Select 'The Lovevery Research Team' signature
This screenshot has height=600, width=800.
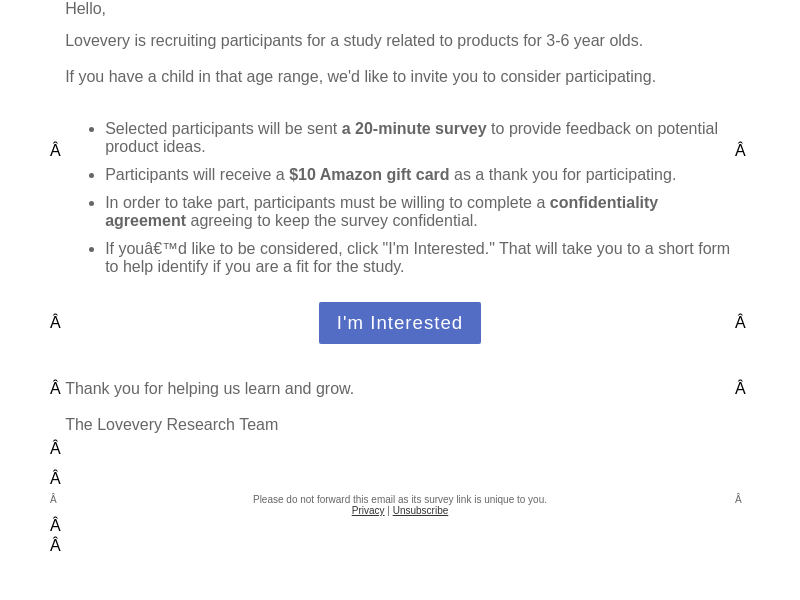tap(171, 424)
